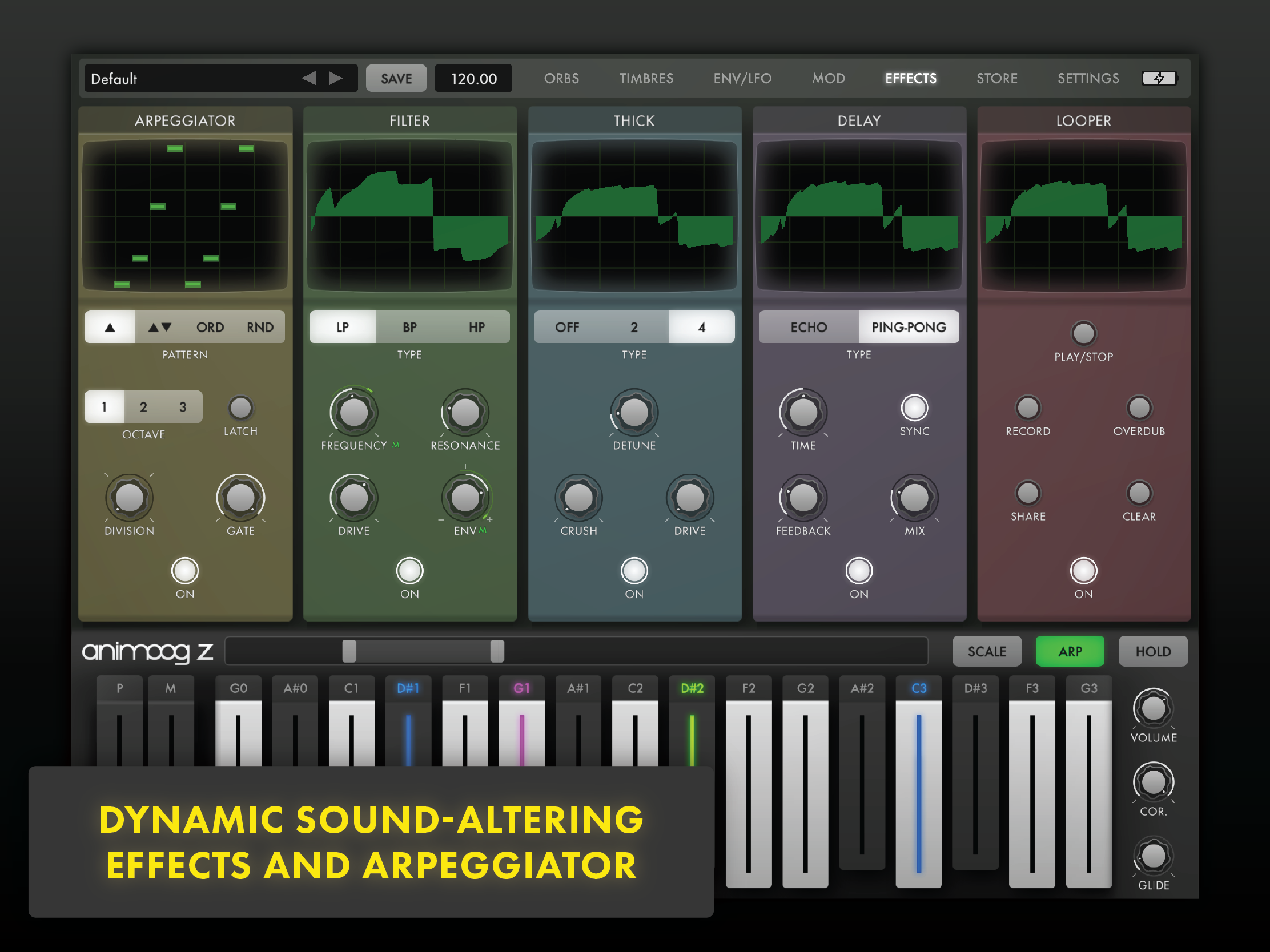
Task: Open the TIMBRES tab
Action: click(x=646, y=78)
